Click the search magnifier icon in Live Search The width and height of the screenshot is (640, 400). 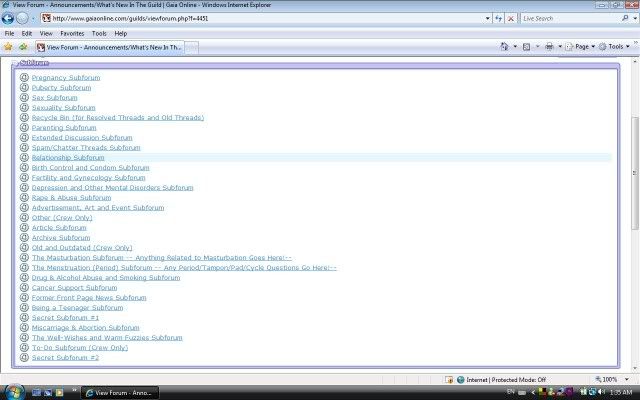(x=625, y=18)
